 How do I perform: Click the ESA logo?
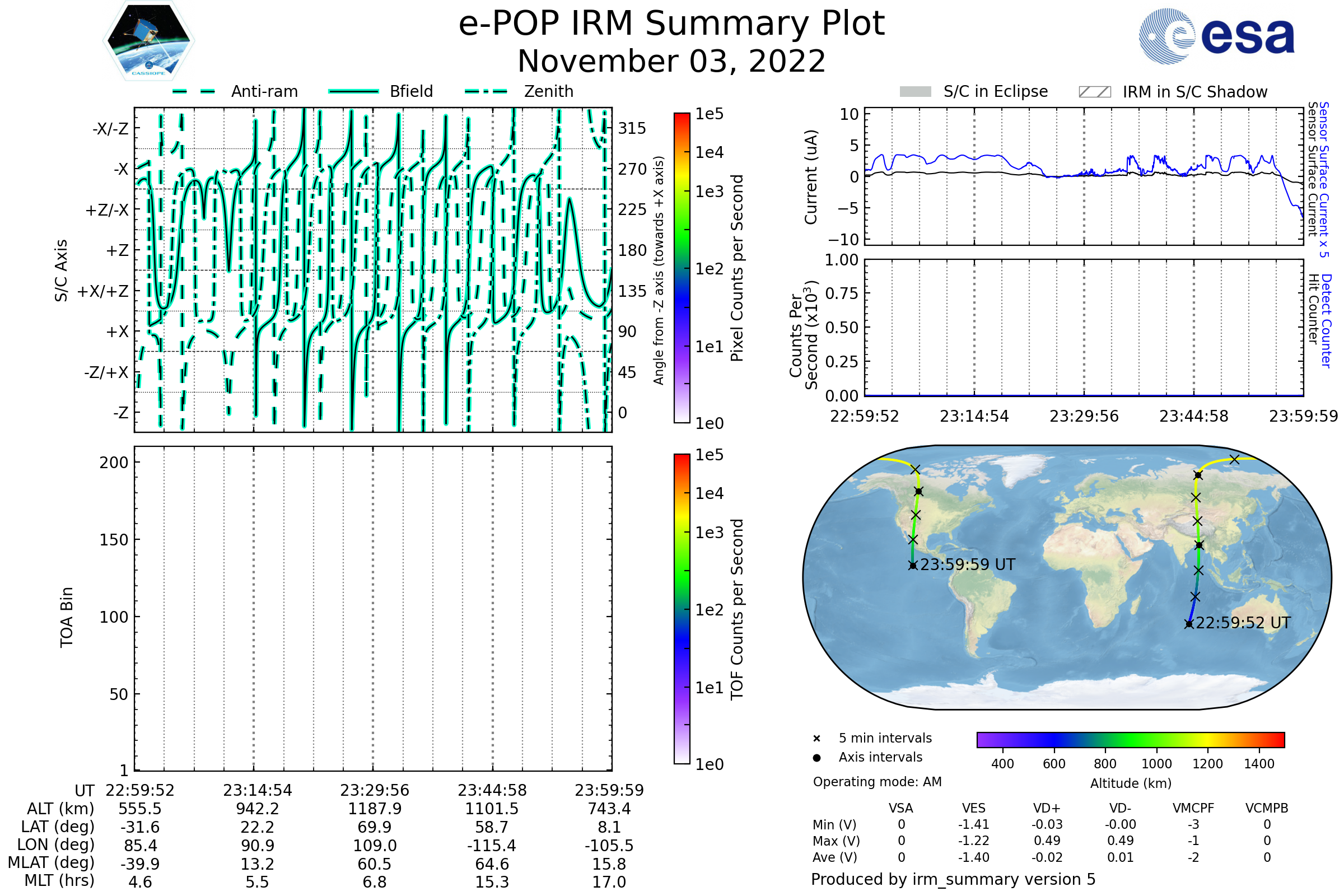pyautogui.click(x=1216, y=36)
